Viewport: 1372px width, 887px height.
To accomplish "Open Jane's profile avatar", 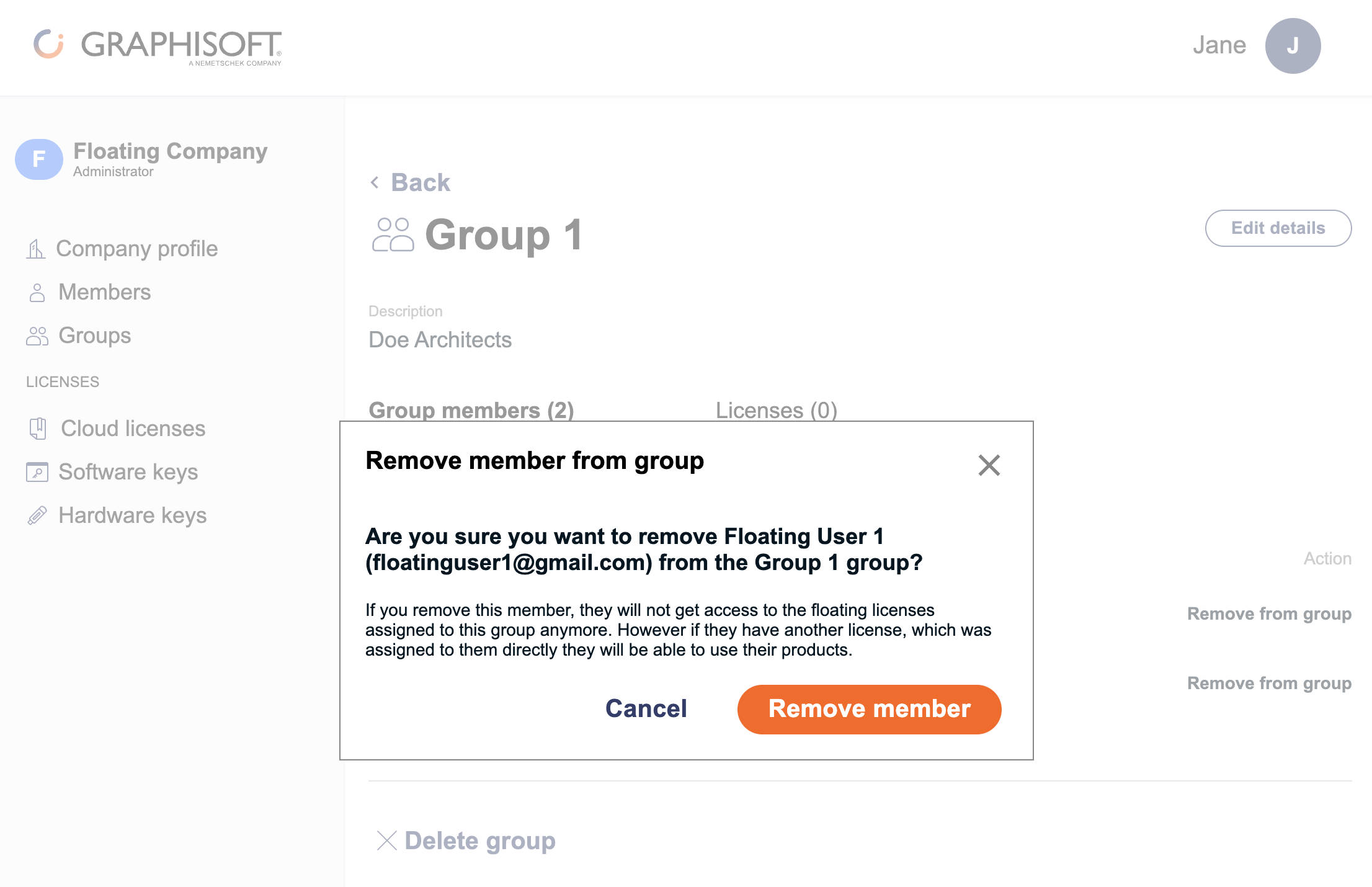I will (1291, 45).
